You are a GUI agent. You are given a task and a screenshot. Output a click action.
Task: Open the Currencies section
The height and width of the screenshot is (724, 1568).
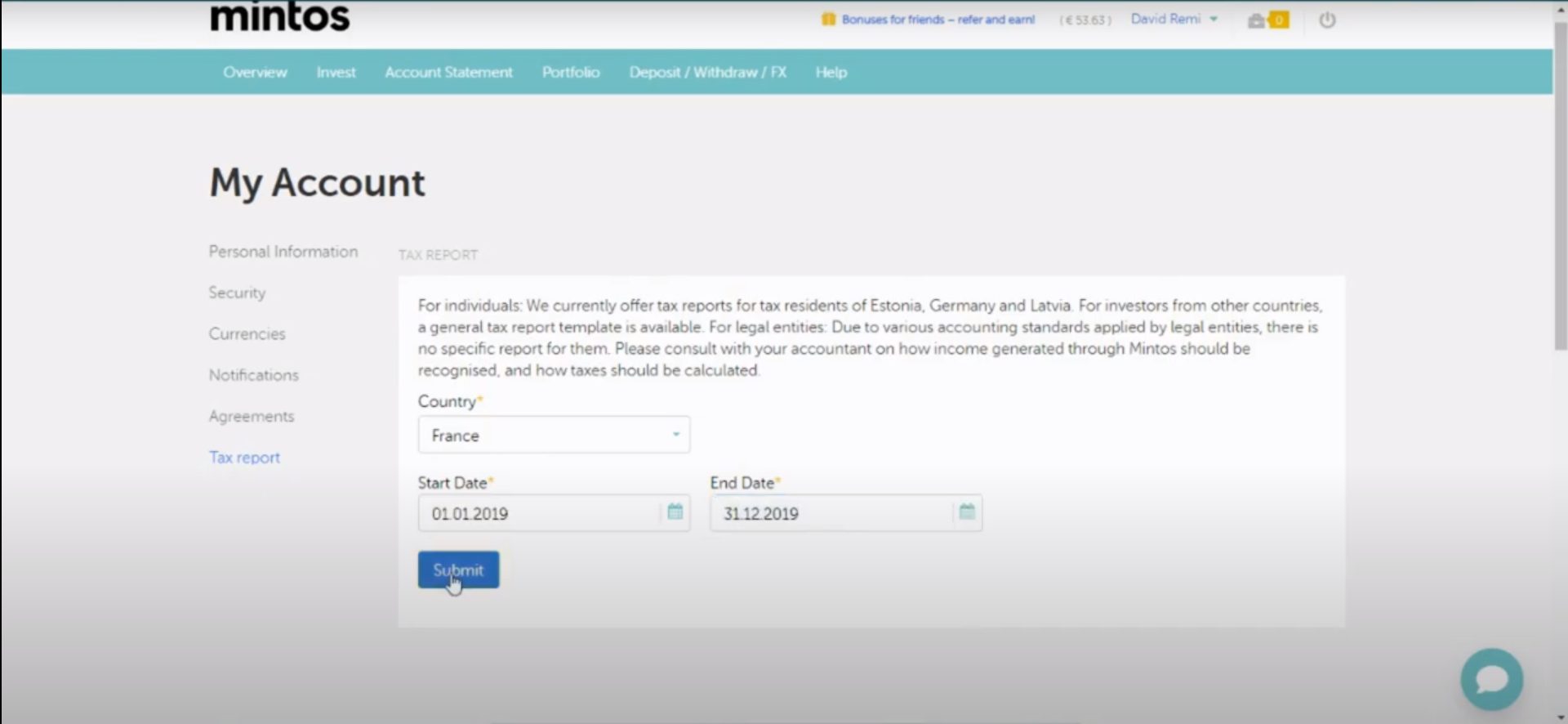pyautogui.click(x=247, y=333)
